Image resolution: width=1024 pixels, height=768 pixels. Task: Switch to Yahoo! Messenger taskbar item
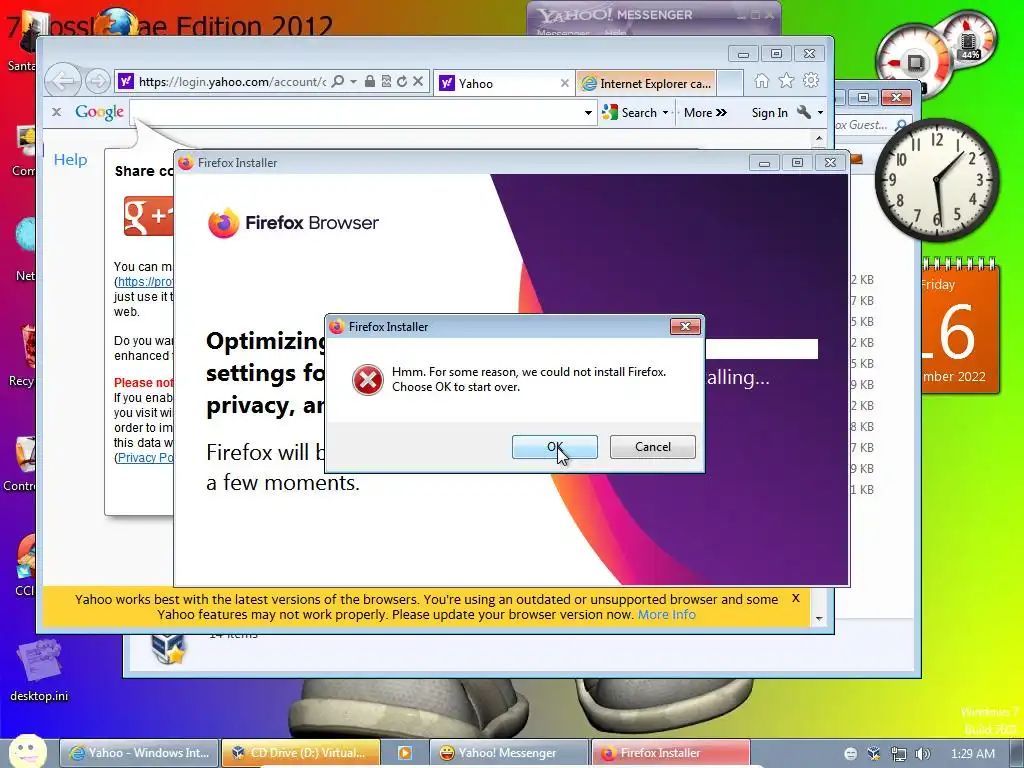508,753
